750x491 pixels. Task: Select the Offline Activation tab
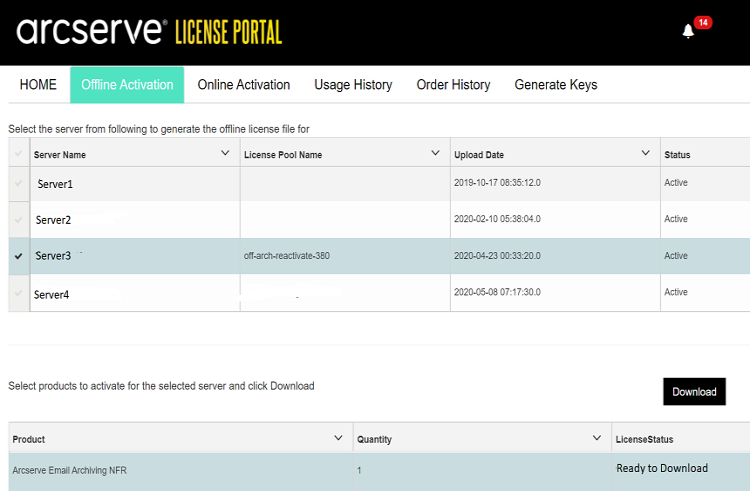click(127, 85)
